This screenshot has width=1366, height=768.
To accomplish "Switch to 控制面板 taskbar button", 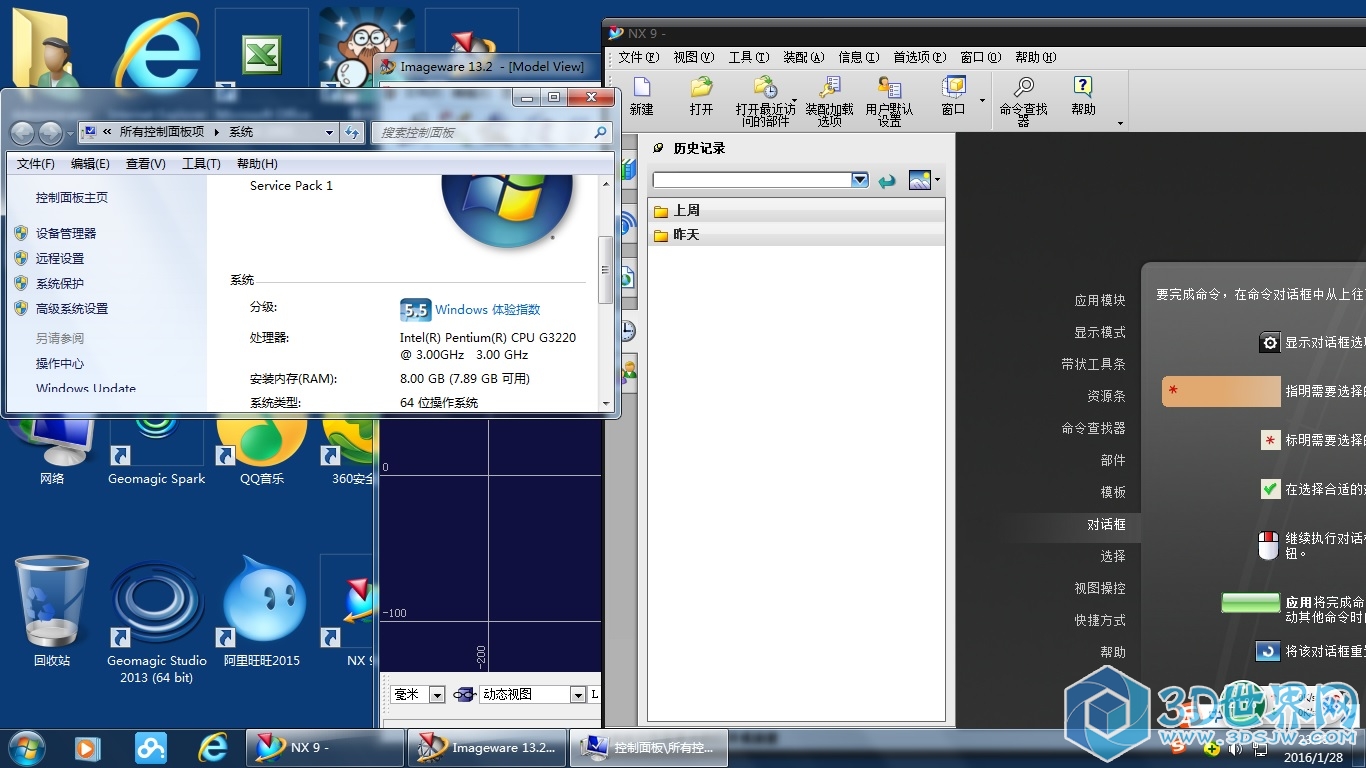I will click(x=649, y=747).
